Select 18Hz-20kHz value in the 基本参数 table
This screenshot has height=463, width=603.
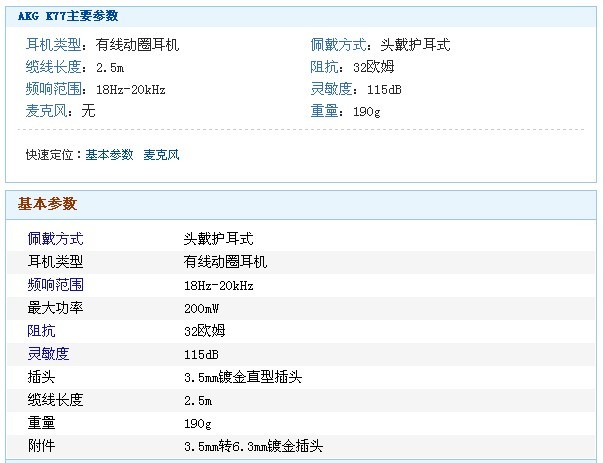pos(219,285)
